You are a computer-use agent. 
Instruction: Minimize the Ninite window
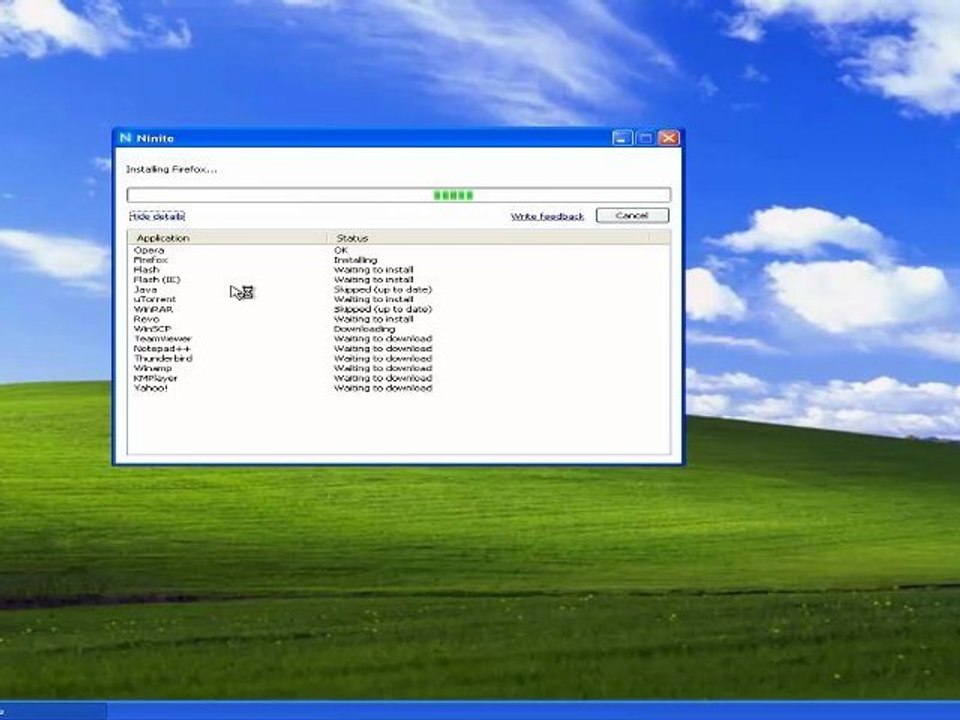622,138
